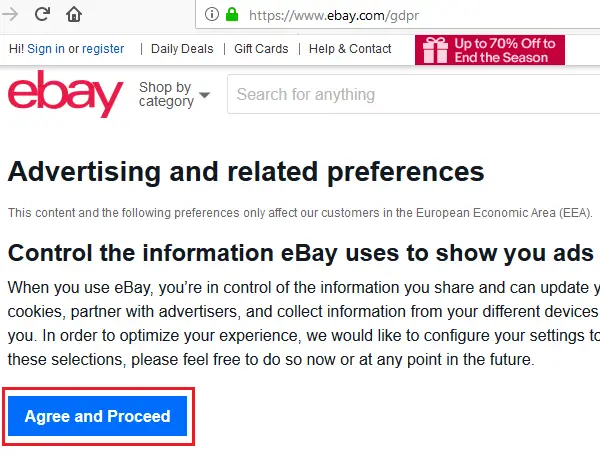Open Help & Contact
Screen dimensions: 600x462
350,49
